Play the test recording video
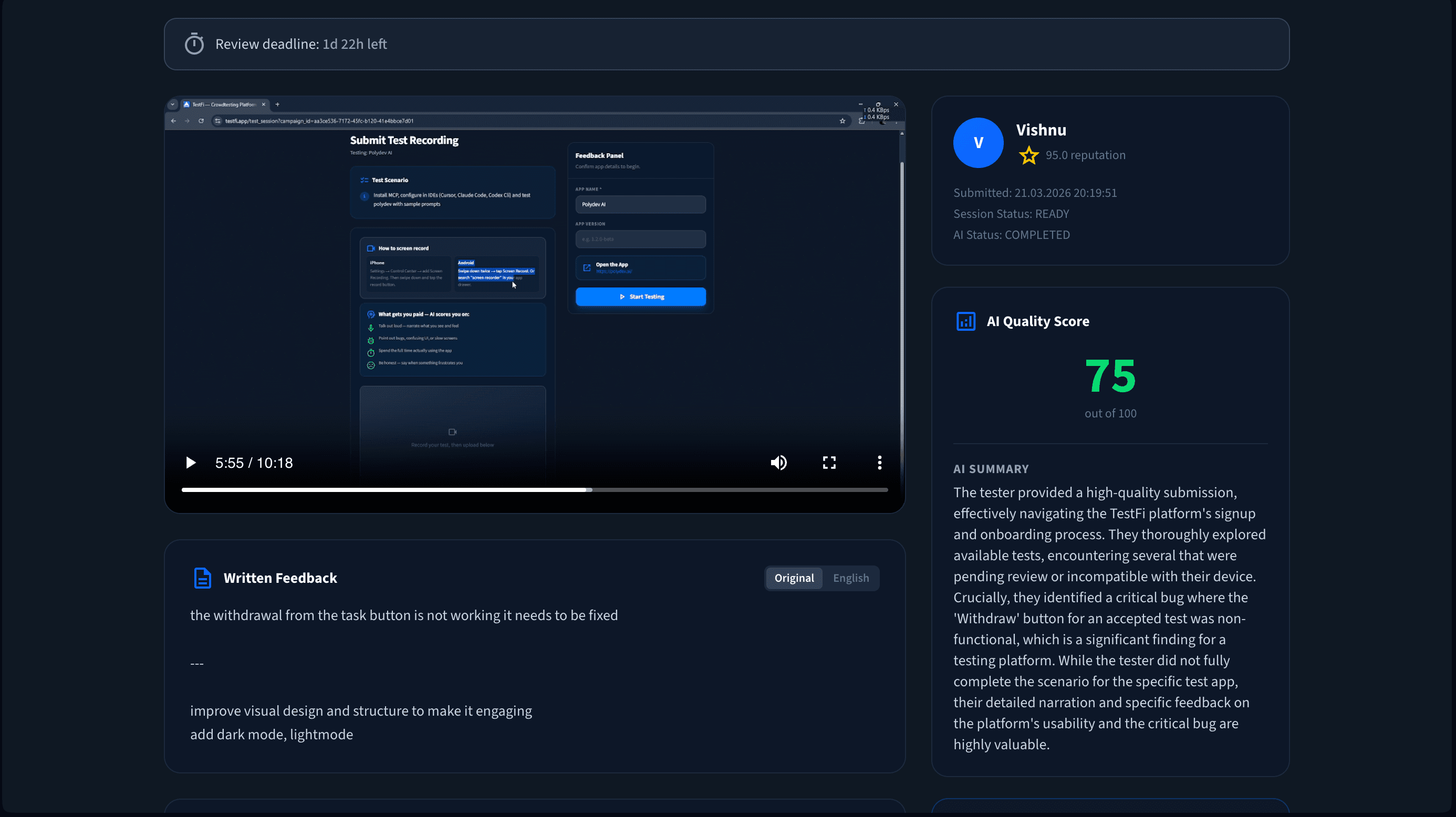 (x=191, y=462)
